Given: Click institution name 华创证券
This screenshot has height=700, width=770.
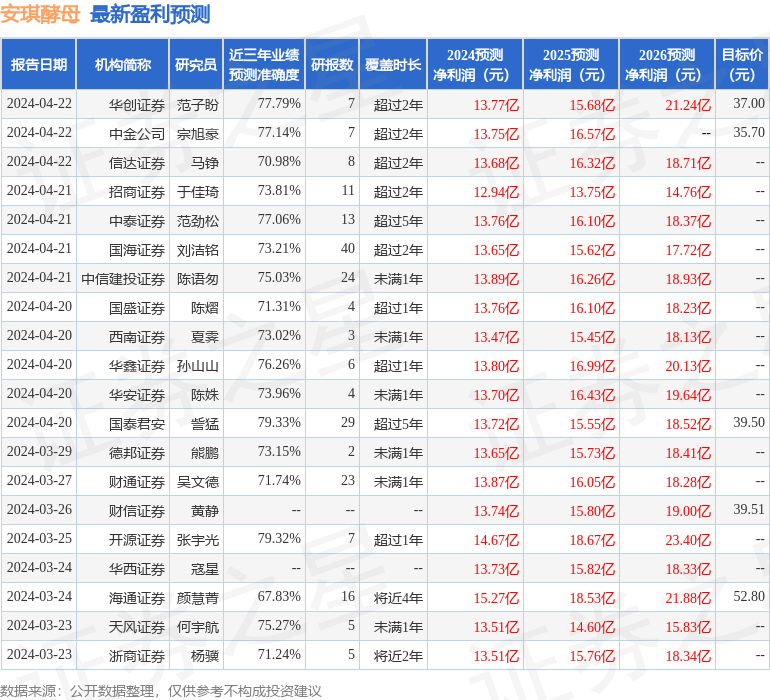Looking at the screenshot, I should pyautogui.click(x=137, y=105).
